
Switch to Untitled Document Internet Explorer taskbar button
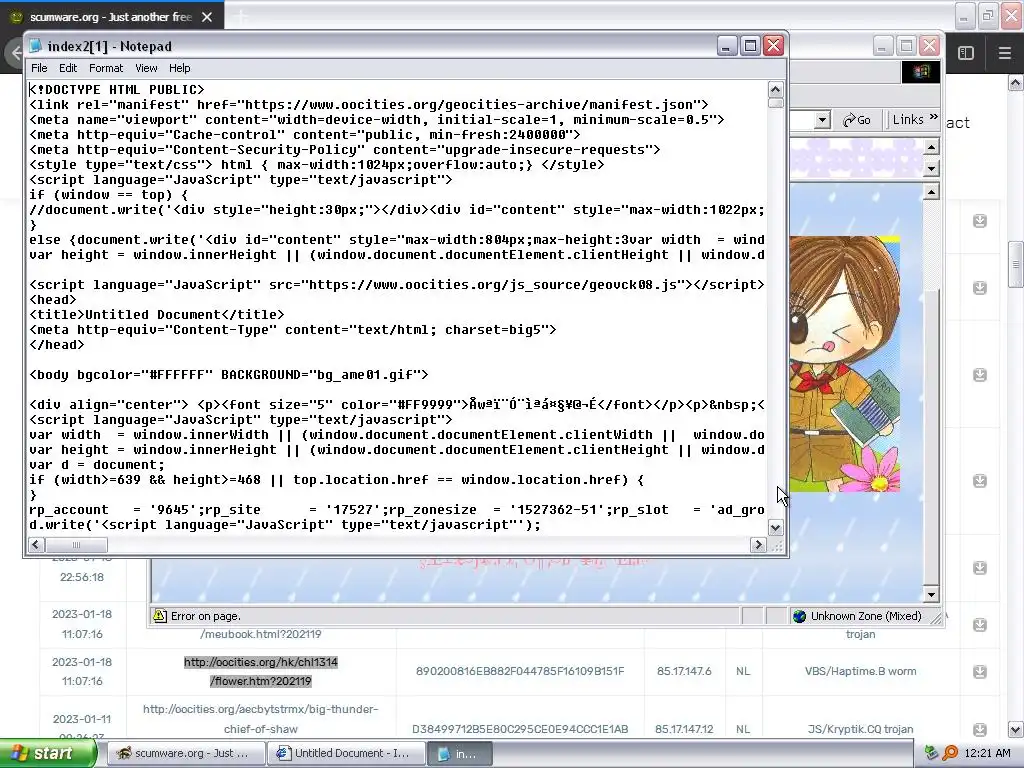coord(345,754)
